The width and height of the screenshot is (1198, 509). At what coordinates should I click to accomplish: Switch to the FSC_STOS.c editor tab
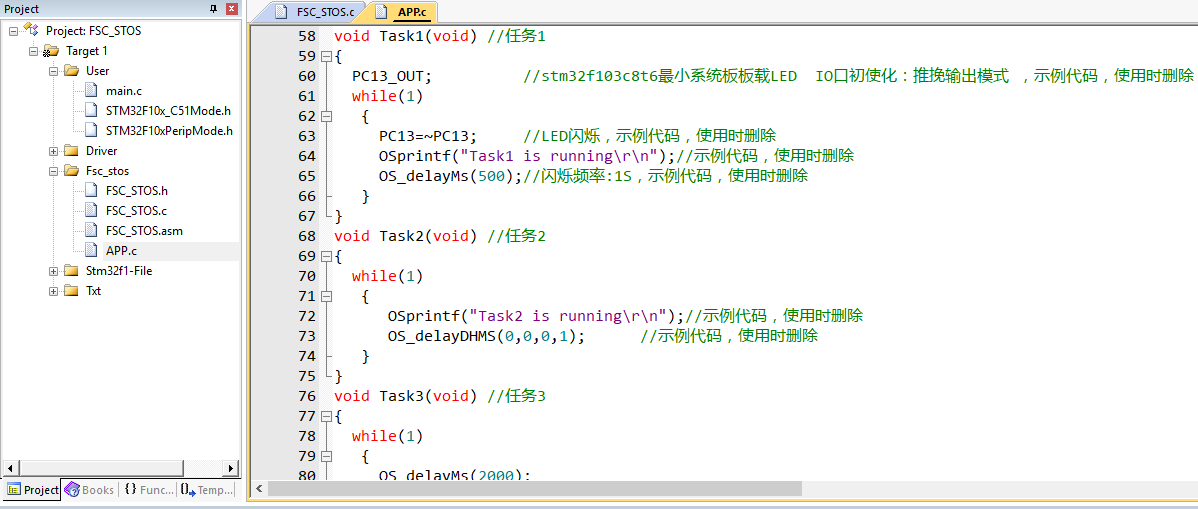(x=317, y=11)
